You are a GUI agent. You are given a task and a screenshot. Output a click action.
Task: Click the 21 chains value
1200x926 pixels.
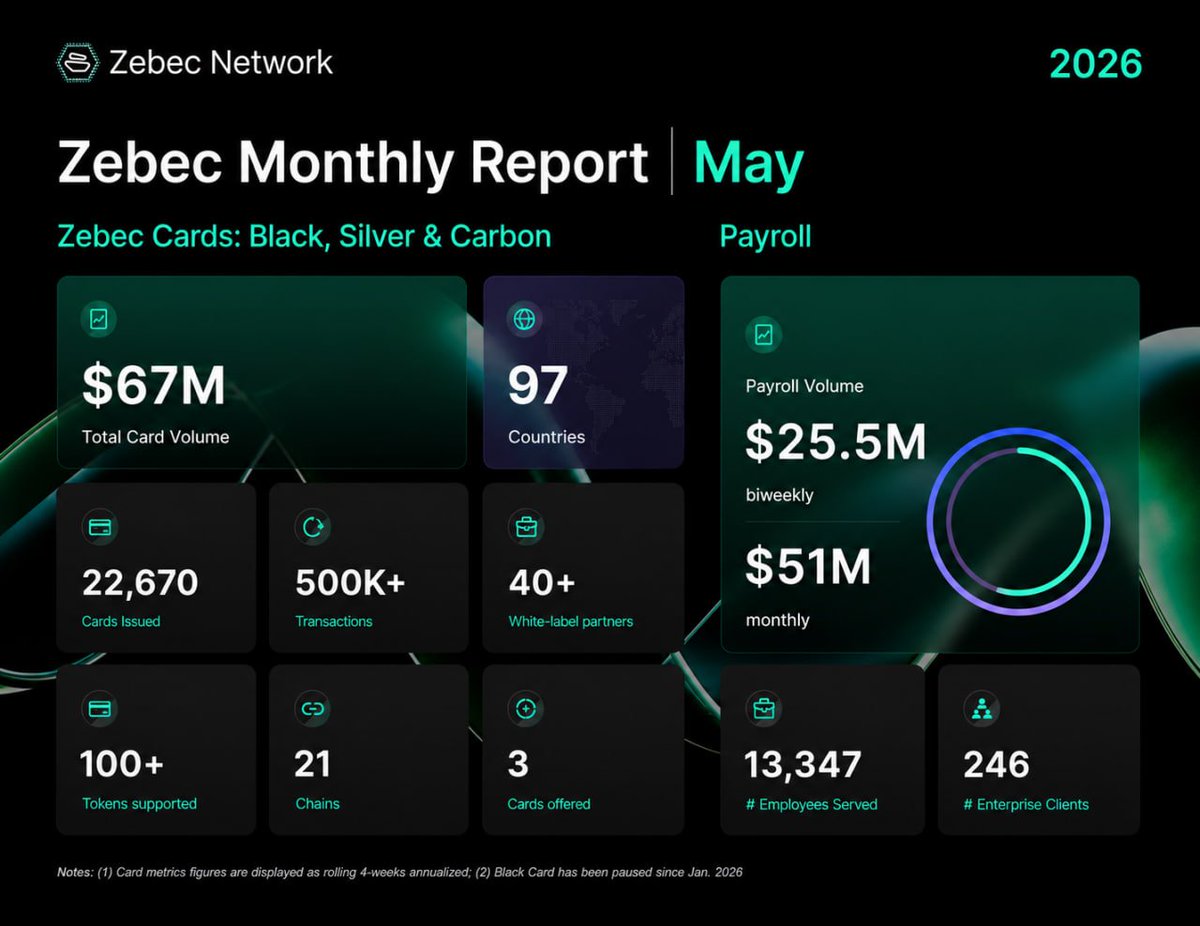coord(312,764)
